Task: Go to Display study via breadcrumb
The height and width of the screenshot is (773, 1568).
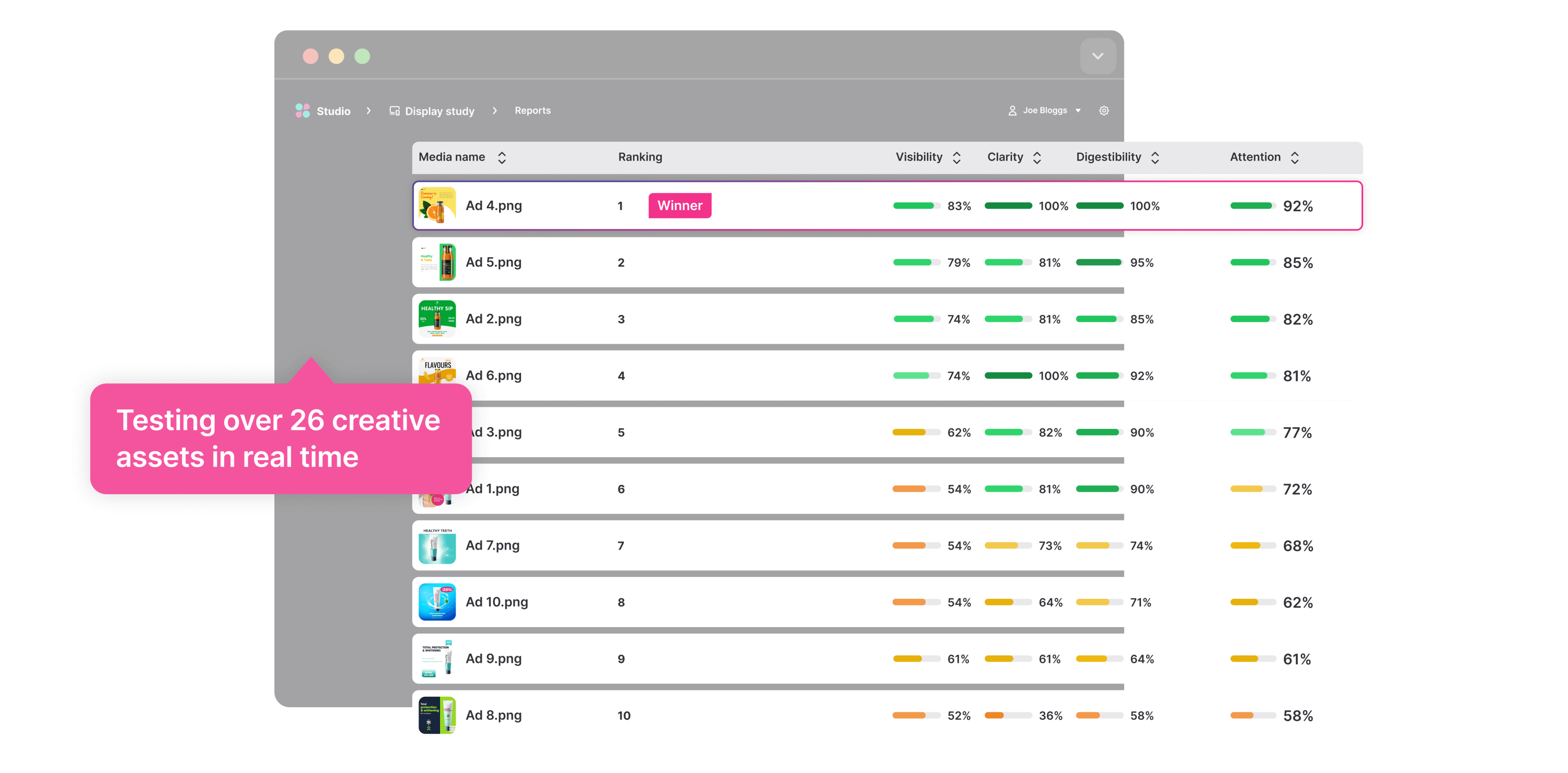Action: (440, 110)
